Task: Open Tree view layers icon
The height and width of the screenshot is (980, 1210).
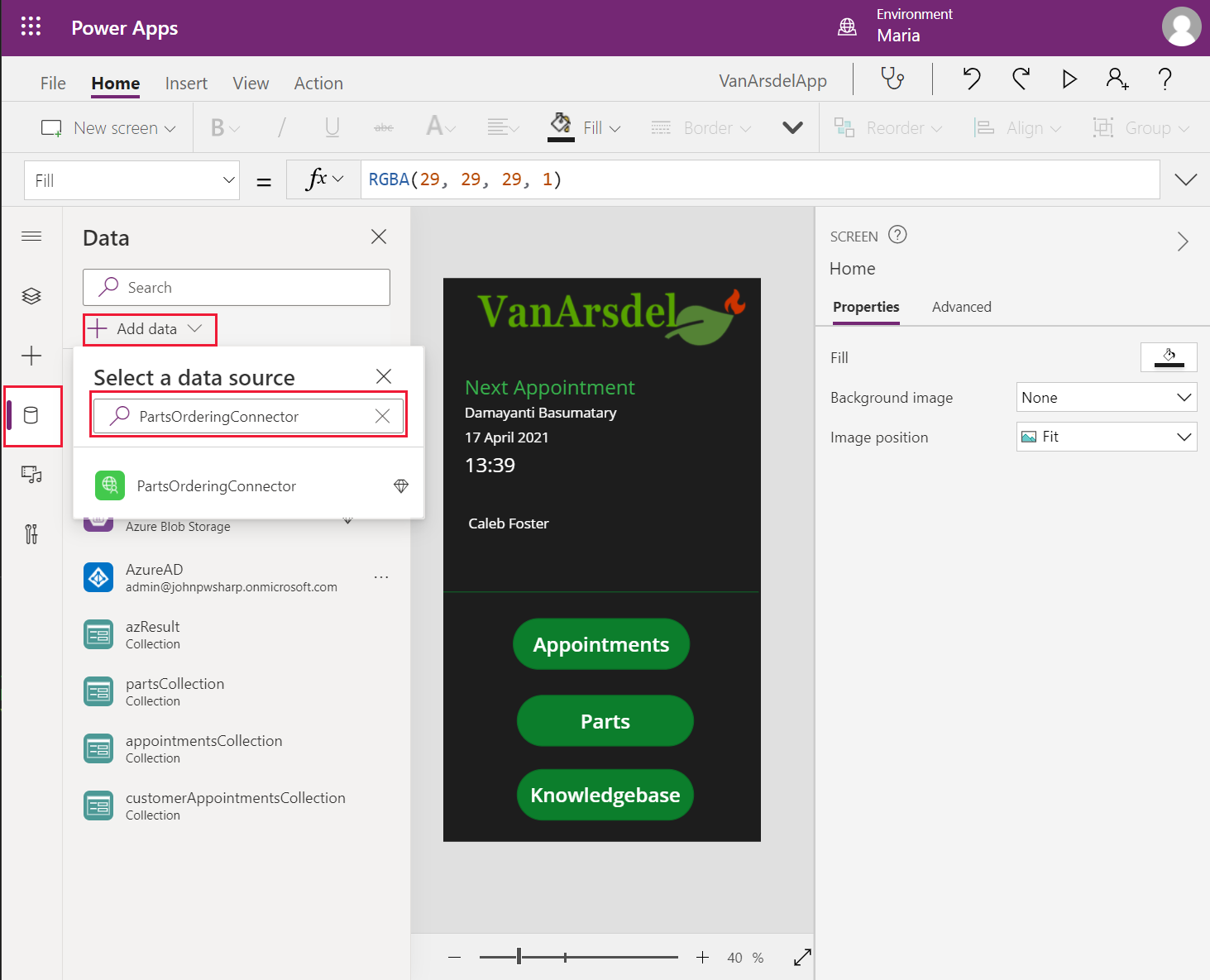Action: (x=31, y=296)
